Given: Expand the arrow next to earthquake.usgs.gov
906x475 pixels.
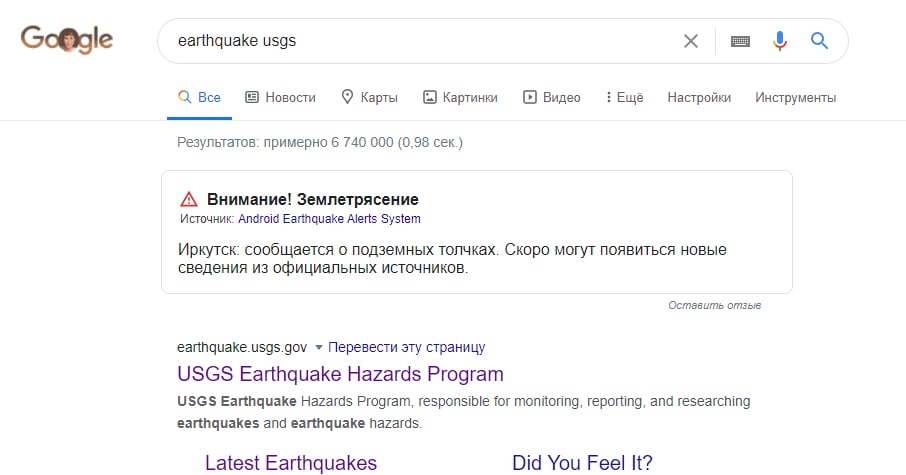Looking at the screenshot, I should tap(318, 347).
